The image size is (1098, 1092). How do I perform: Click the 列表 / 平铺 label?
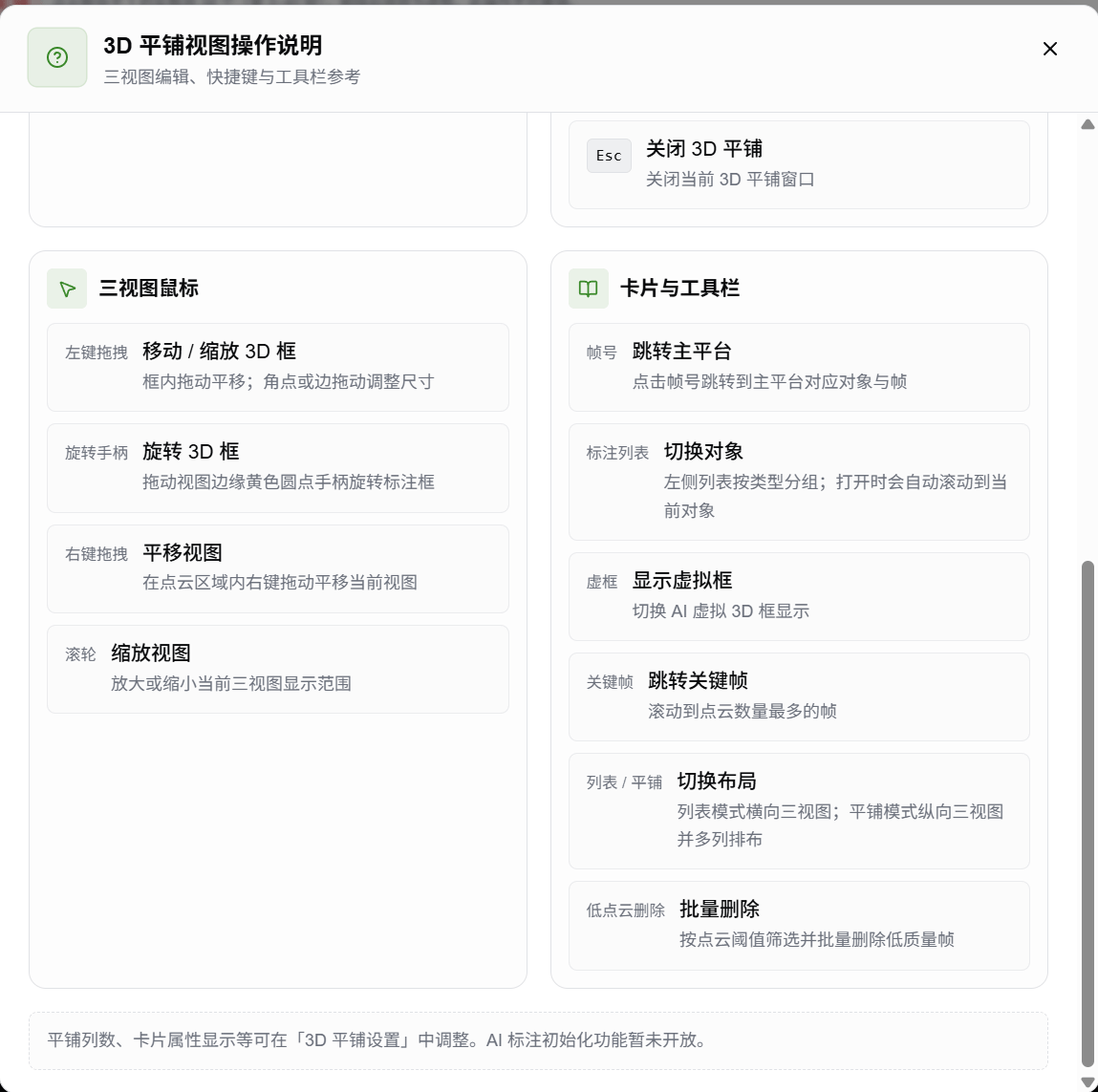point(624,782)
